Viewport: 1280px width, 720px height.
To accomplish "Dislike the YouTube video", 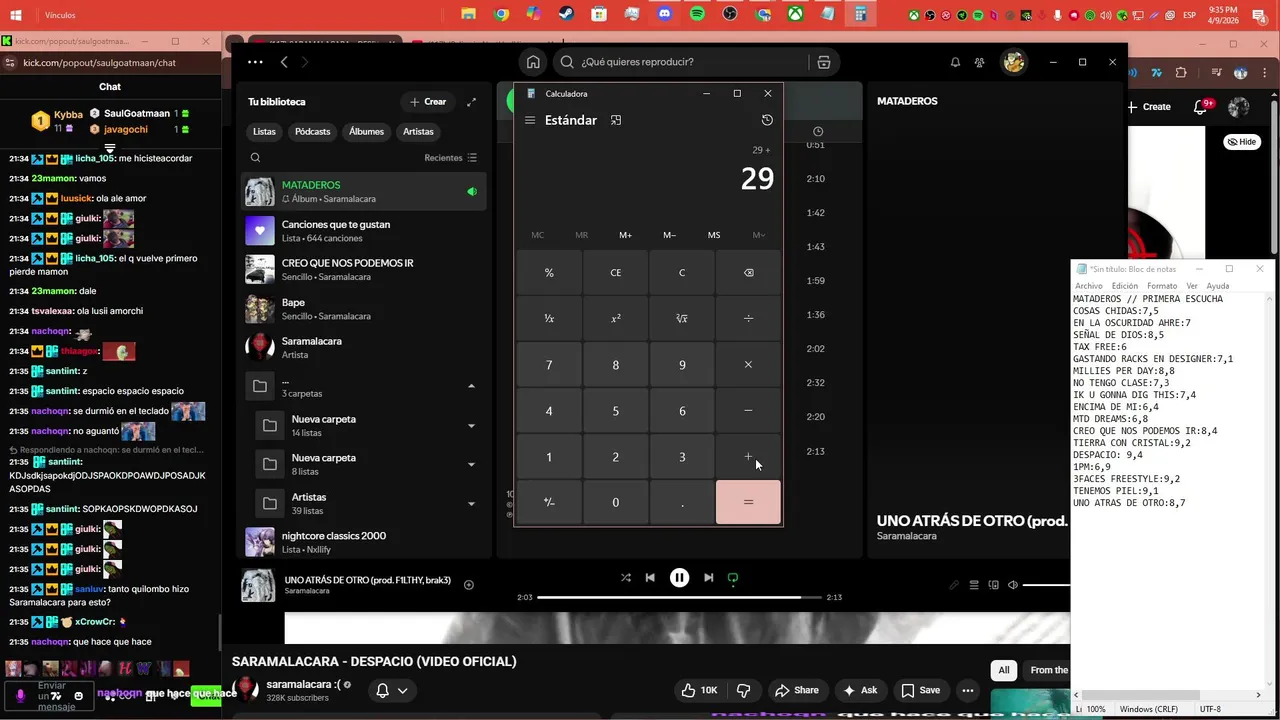I will [743, 690].
